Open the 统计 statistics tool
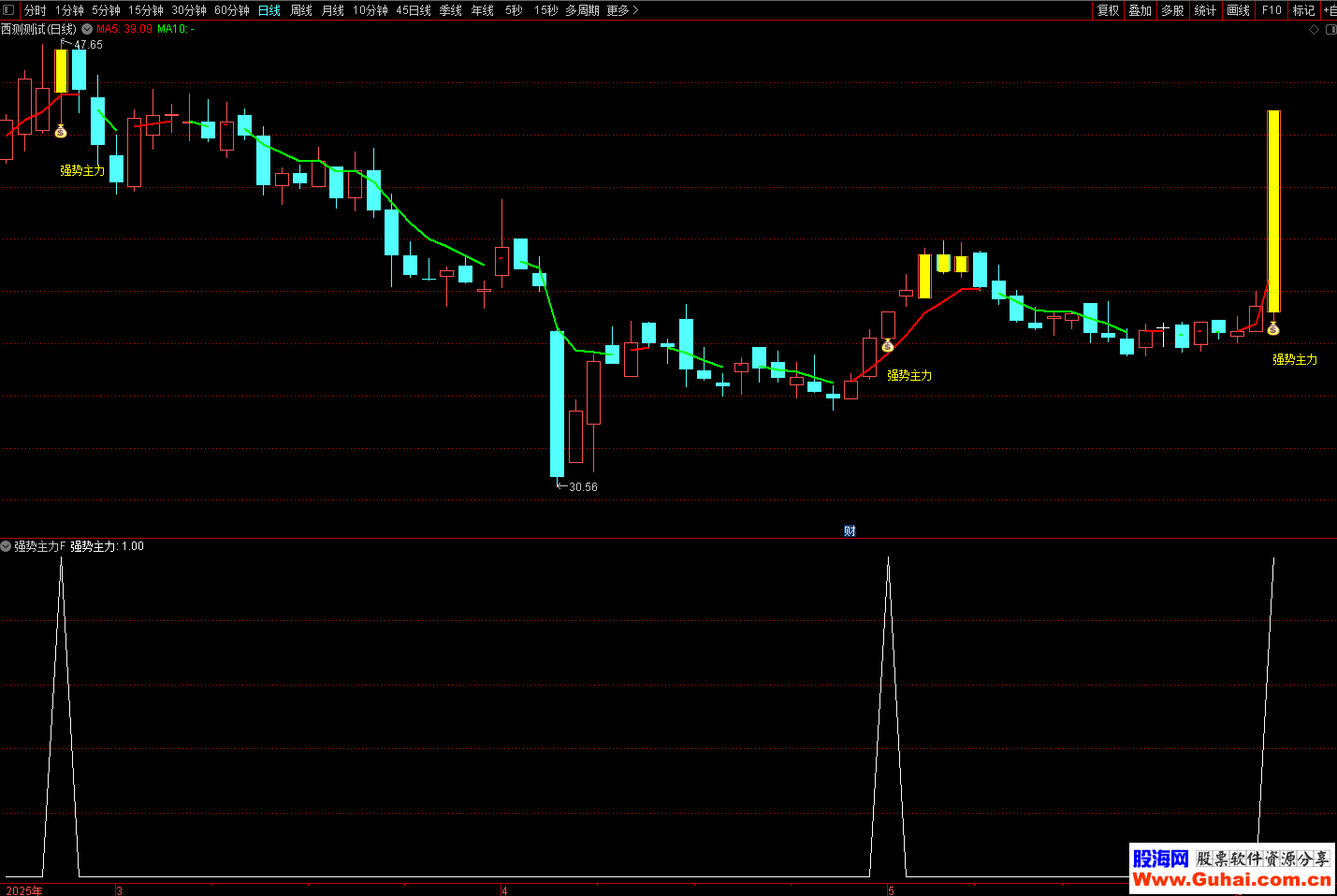The image size is (1337, 896). [x=1206, y=10]
